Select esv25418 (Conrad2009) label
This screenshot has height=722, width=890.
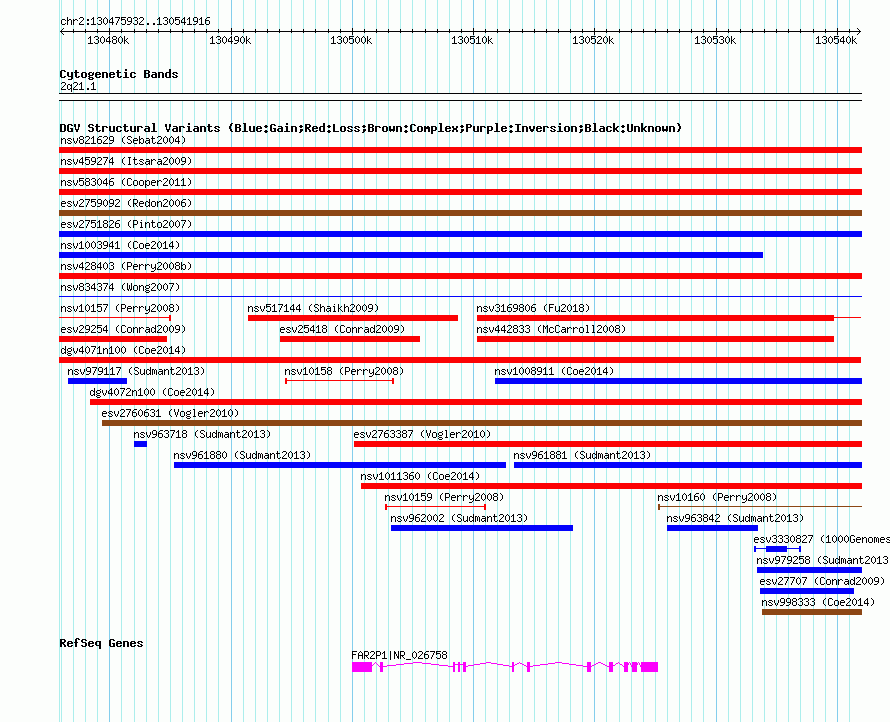(x=342, y=329)
